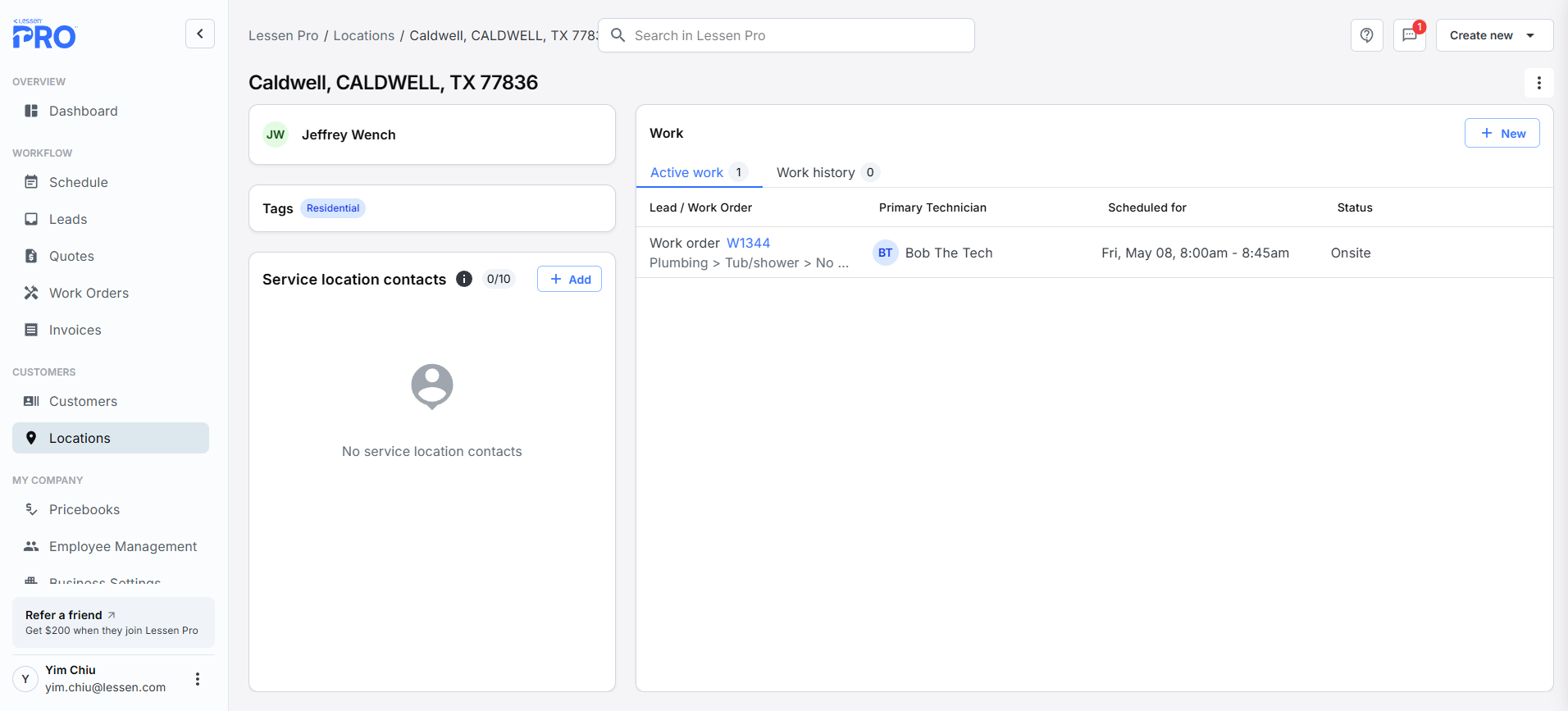Switch to Work history tab
The image size is (1568, 711).
(x=827, y=172)
